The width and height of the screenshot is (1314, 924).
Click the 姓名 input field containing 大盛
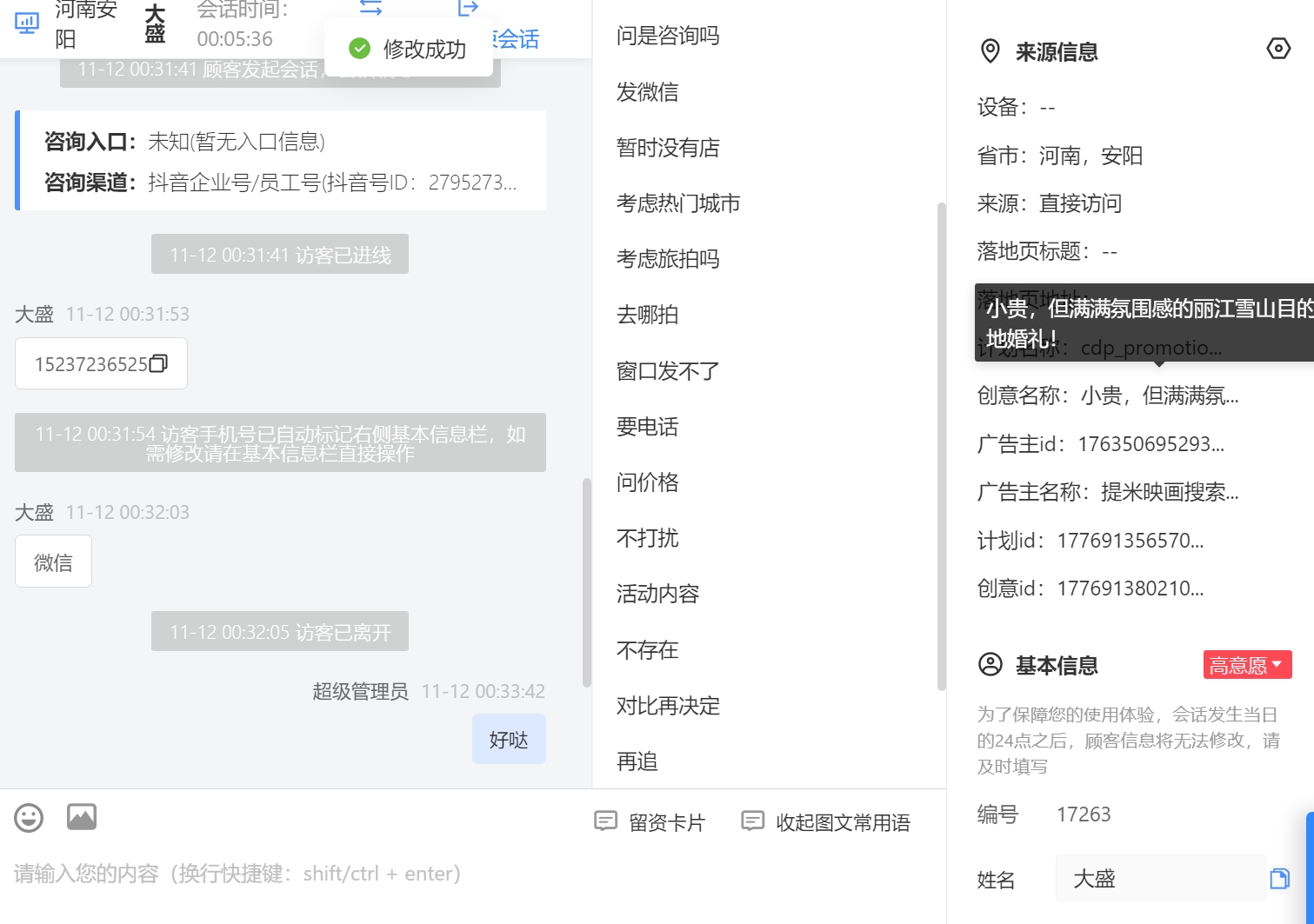tap(1161, 878)
